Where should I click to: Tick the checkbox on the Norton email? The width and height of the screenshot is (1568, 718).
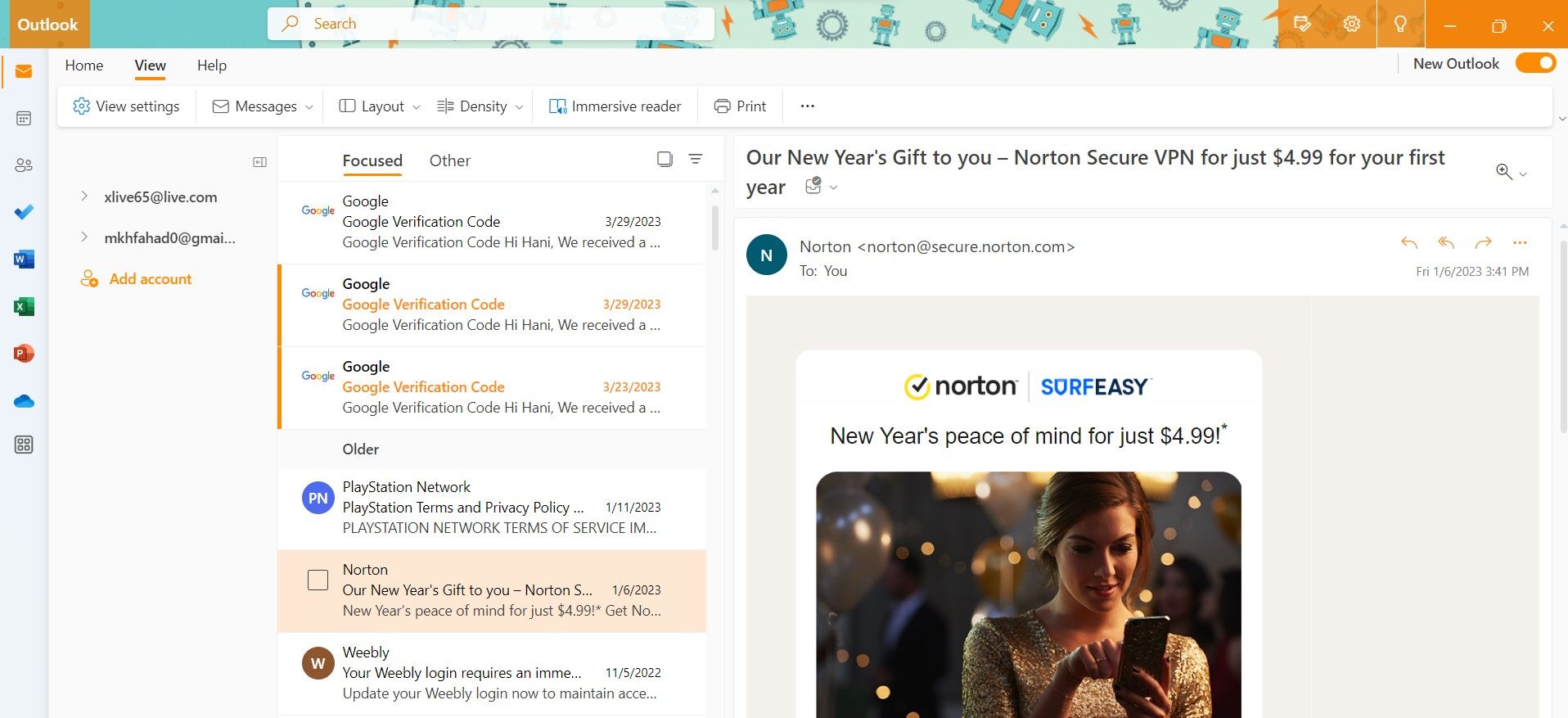tap(318, 580)
